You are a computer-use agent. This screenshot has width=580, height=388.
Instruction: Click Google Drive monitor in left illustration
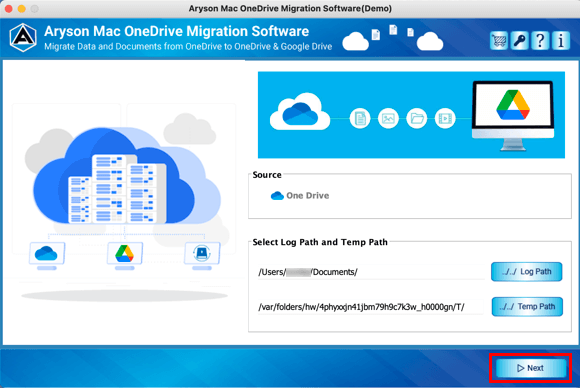point(125,255)
